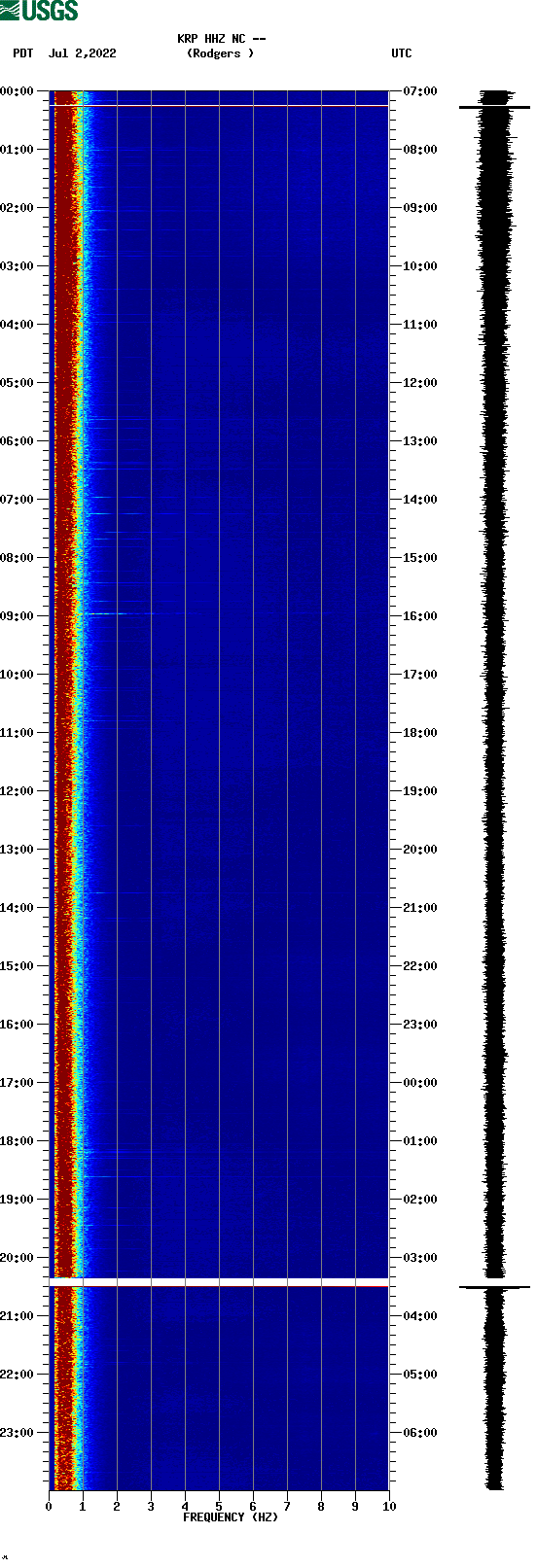Click the 17:00 PDT time label
The width and height of the screenshot is (537, 1568).
click(x=18, y=1083)
